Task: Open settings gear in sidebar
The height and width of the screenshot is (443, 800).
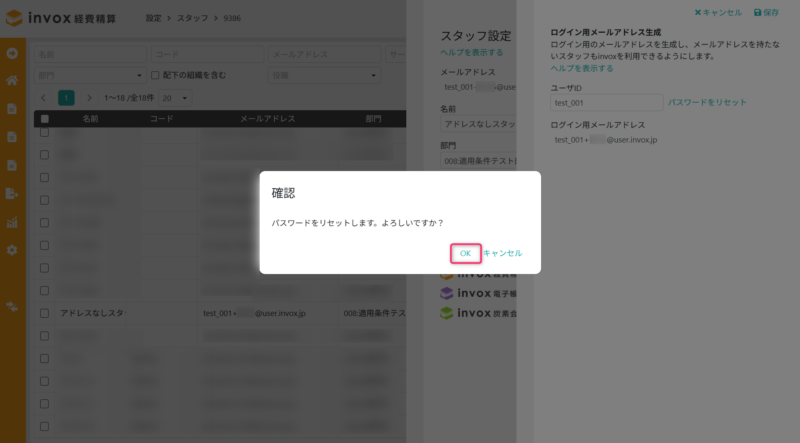Action: (12, 250)
